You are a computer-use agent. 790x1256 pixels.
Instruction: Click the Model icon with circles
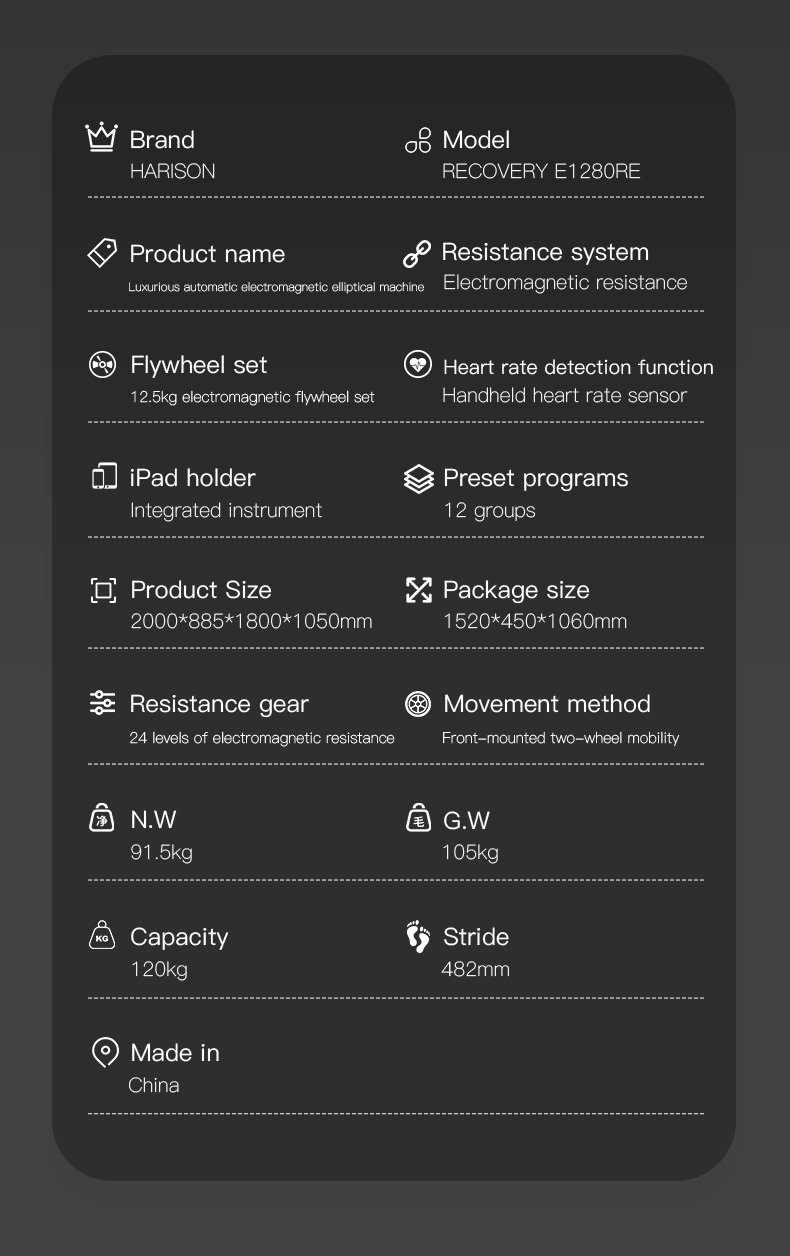coord(418,140)
